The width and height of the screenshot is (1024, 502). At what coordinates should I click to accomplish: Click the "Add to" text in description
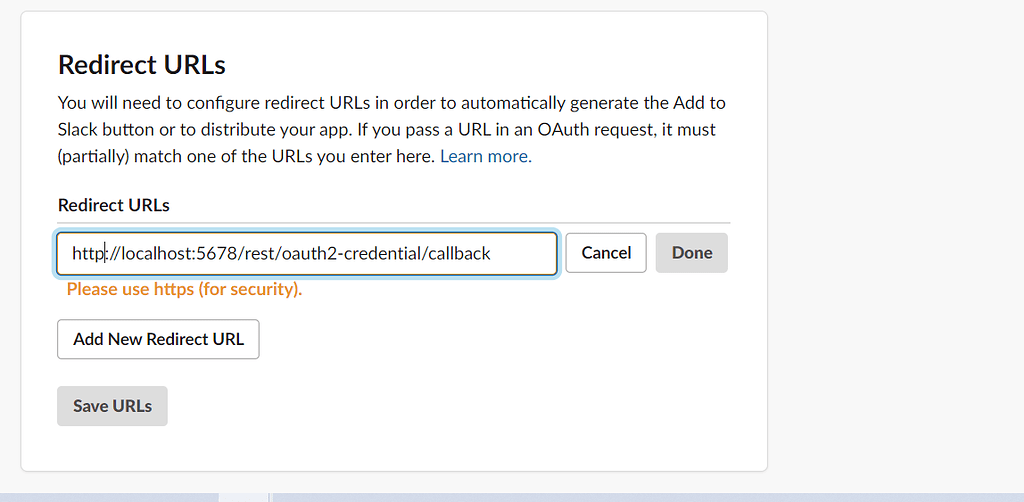[701, 102]
